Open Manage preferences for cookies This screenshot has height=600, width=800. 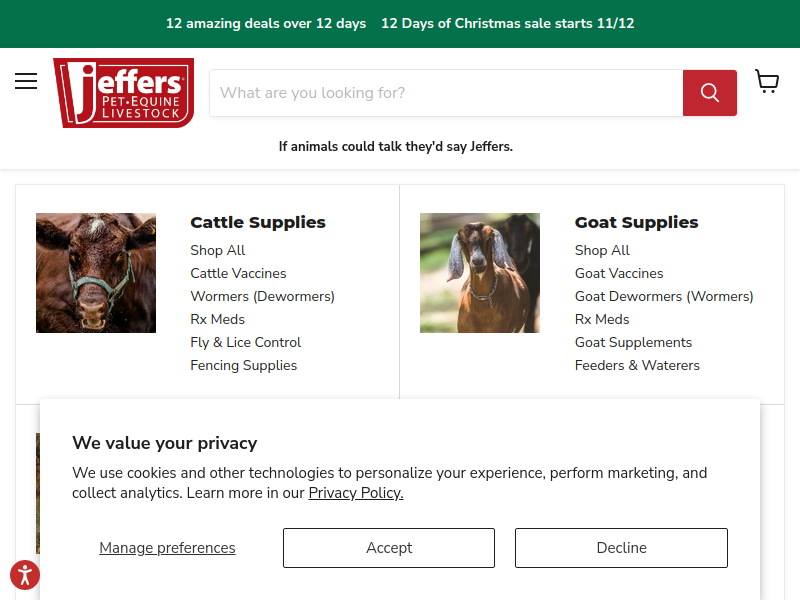(167, 548)
